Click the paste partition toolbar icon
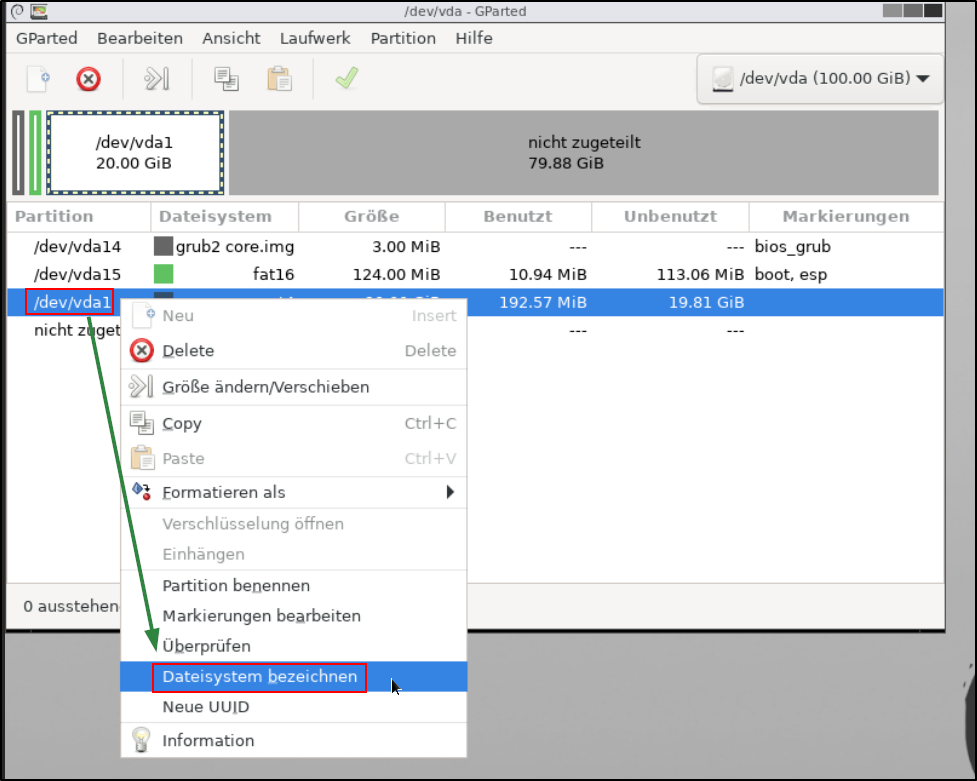The height and width of the screenshot is (781, 977). 278,79
